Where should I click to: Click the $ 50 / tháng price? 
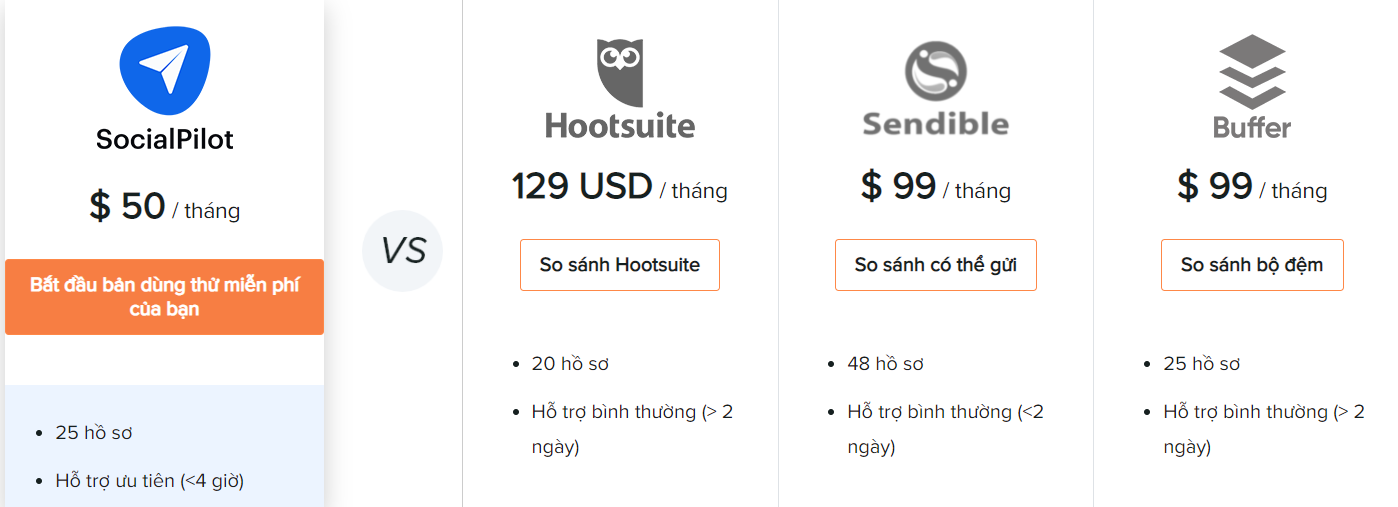[164, 206]
